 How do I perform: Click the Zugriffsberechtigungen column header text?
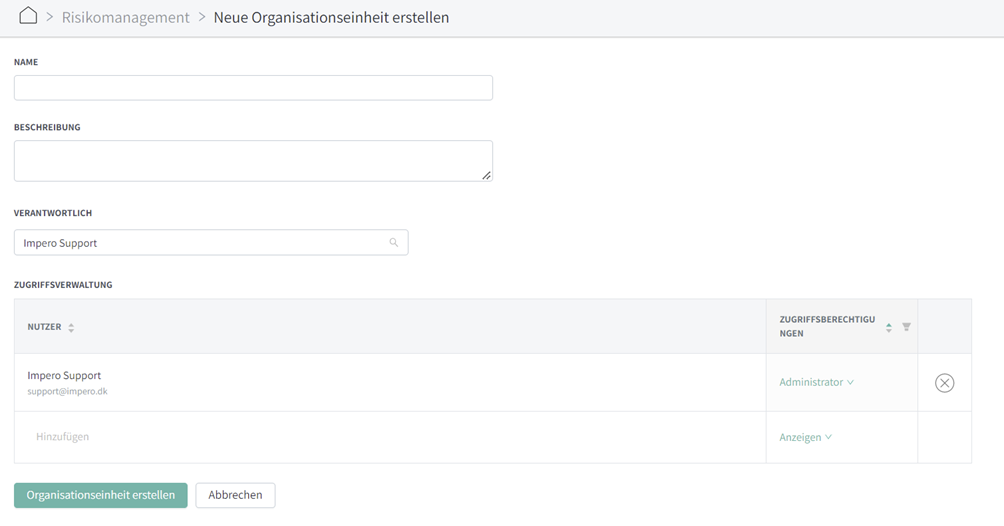[x=827, y=326]
